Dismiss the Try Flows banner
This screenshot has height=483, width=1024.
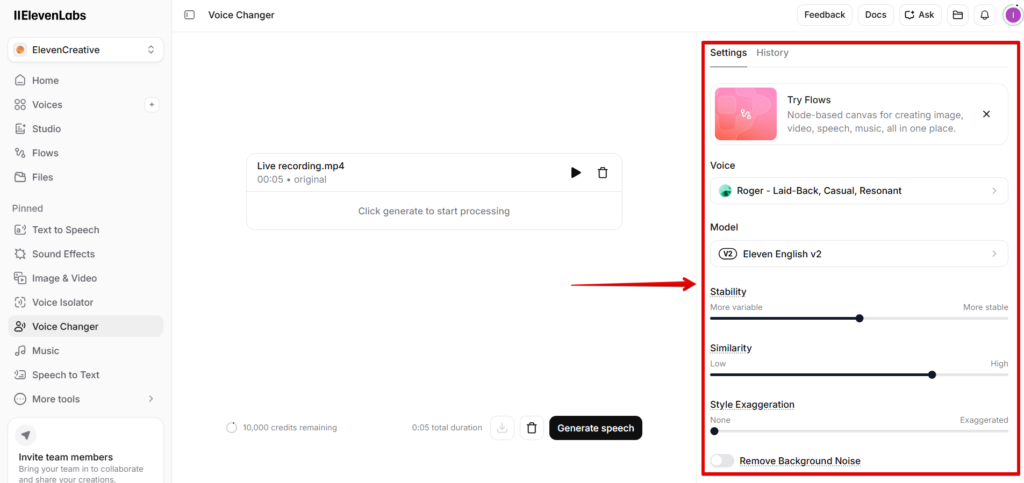(x=986, y=114)
